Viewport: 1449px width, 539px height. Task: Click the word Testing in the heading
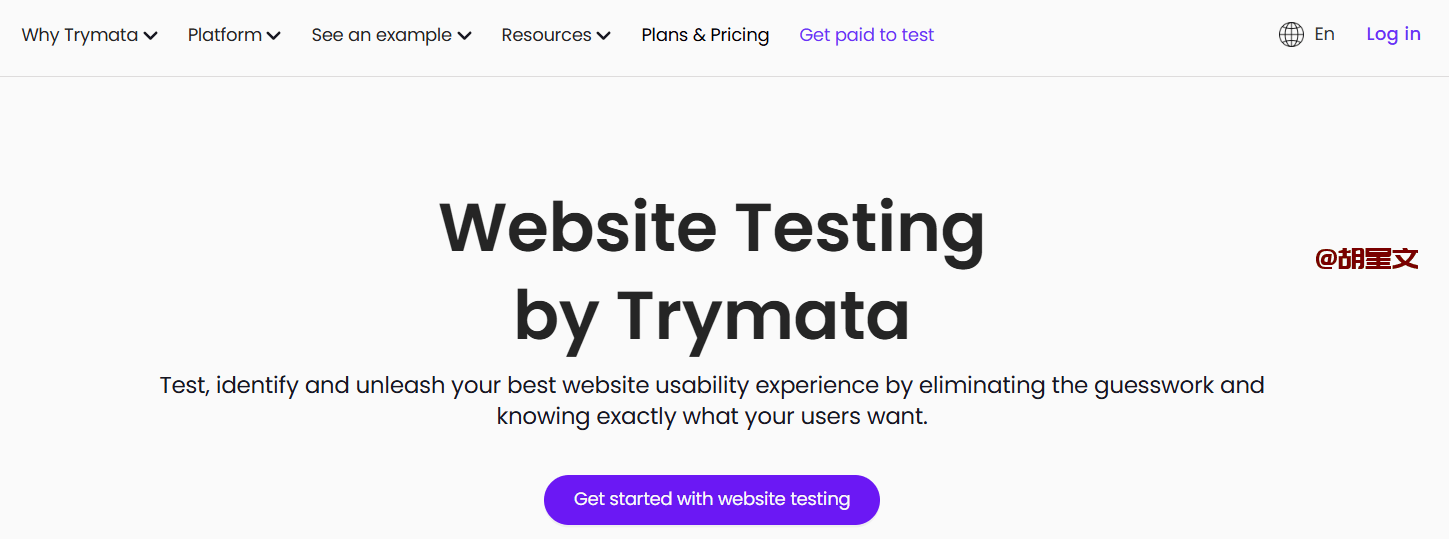pyautogui.click(x=860, y=227)
